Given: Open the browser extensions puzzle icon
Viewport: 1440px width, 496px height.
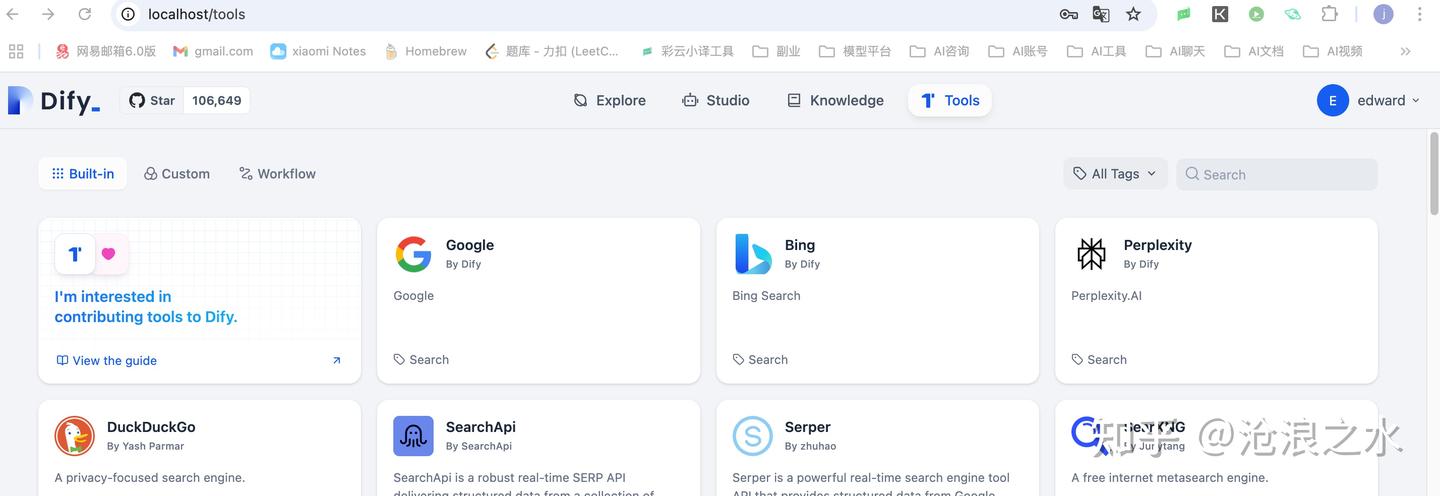Looking at the screenshot, I should point(1329,14).
